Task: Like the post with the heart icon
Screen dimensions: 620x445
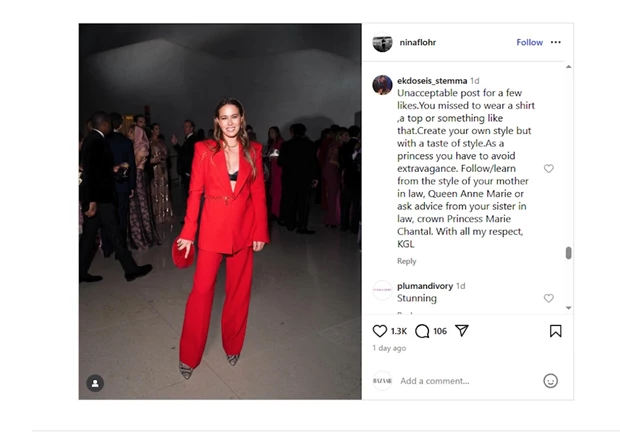Action: tap(380, 331)
